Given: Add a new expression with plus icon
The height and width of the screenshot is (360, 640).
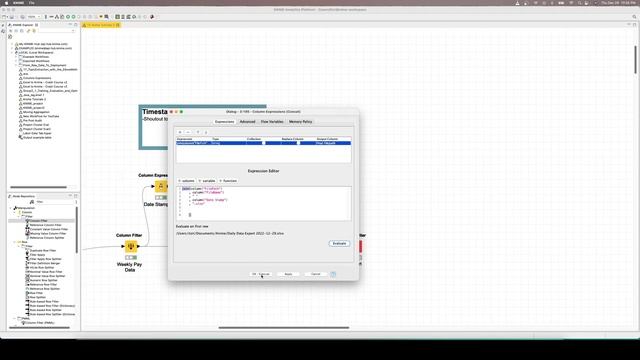Looking at the screenshot, I should point(180,132).
